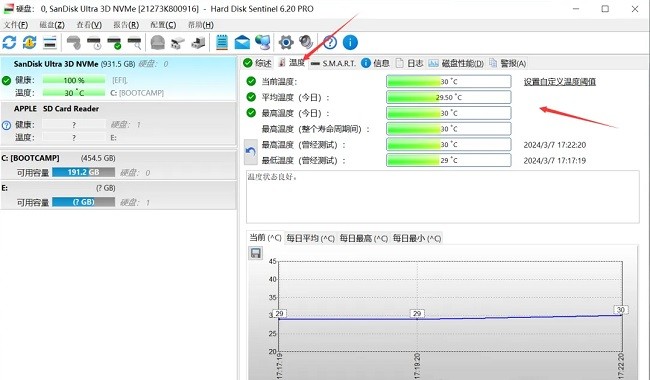
Task: Click the blue Refresh arrows toolbar icon
Action: [9, 42]
